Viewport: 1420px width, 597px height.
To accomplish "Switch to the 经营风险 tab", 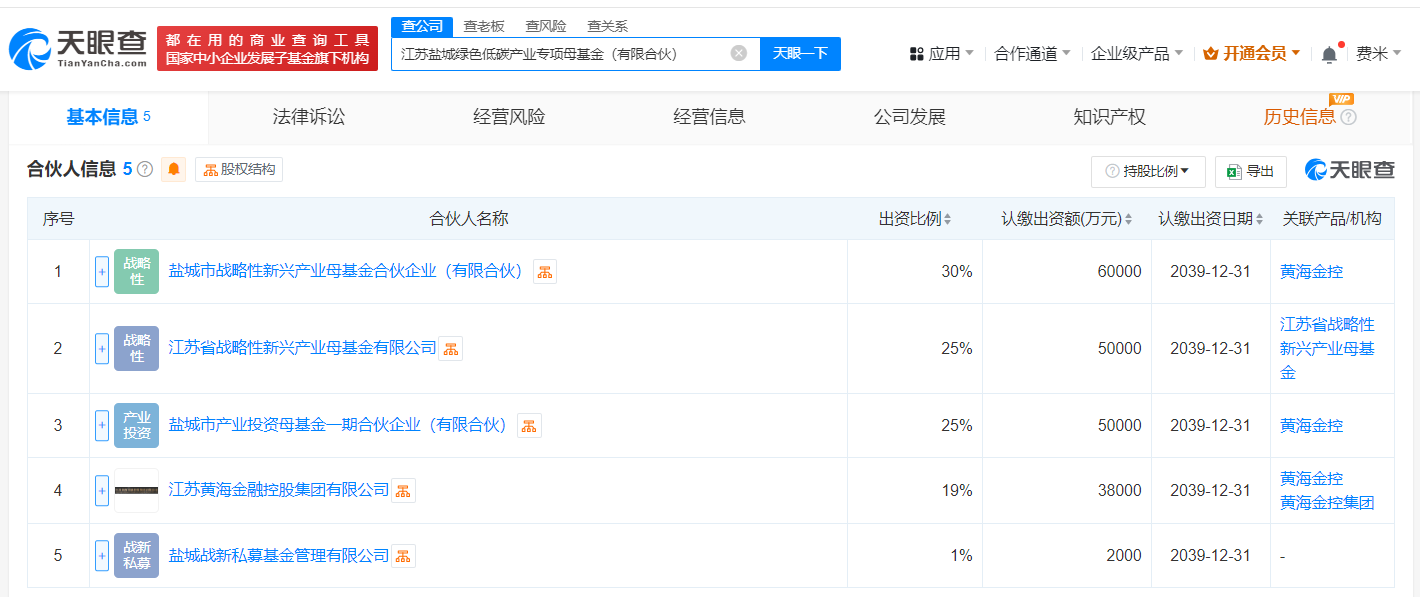I will (x=509, y=117).
